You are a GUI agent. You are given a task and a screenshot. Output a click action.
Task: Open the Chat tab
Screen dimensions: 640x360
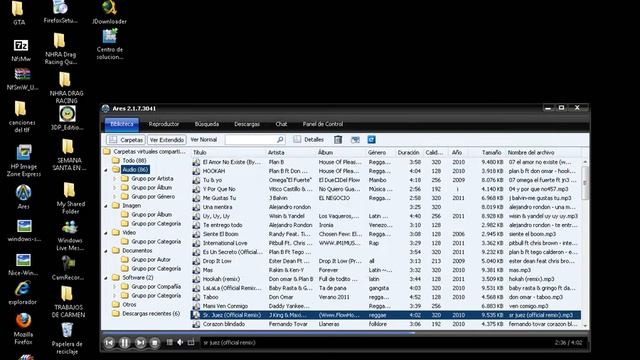tap(281, 124)
